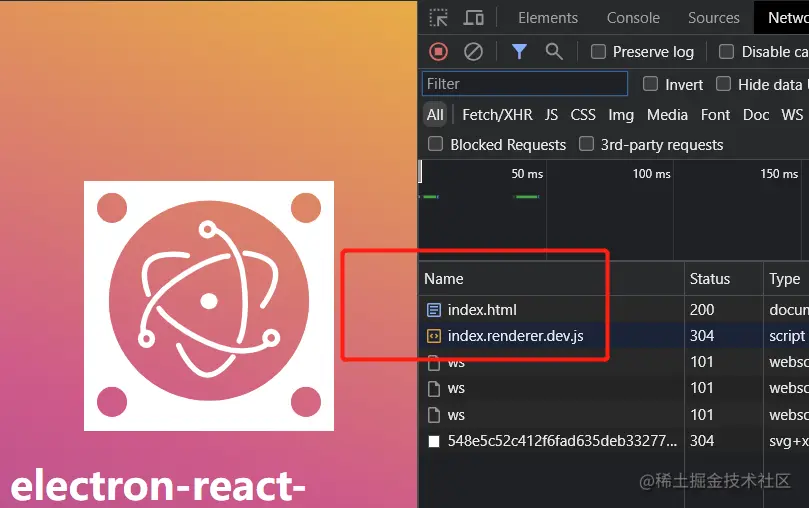Filter requests by WS
The width and height of the screenshot is (809, 508).
[x=792, y=114]
